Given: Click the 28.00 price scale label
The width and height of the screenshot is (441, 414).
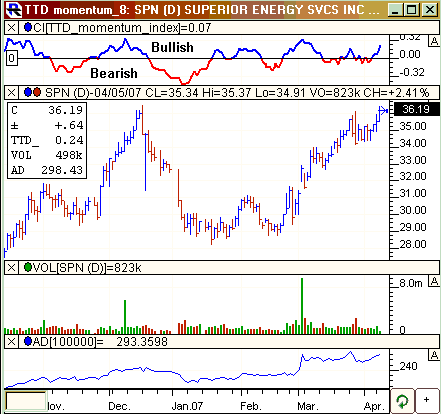Looking at the screenshot, I should (x=413, y=244).
